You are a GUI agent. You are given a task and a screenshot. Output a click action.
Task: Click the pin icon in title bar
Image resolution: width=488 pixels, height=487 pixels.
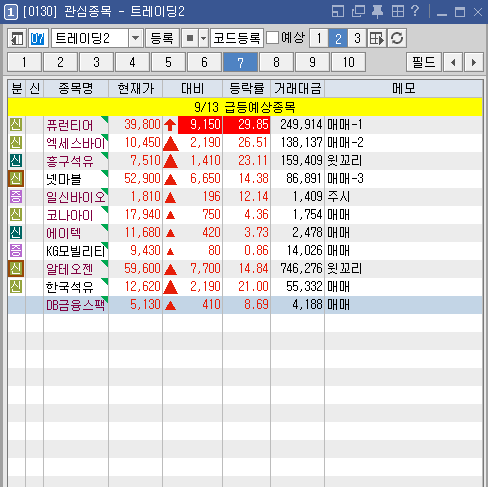point(377,12)
